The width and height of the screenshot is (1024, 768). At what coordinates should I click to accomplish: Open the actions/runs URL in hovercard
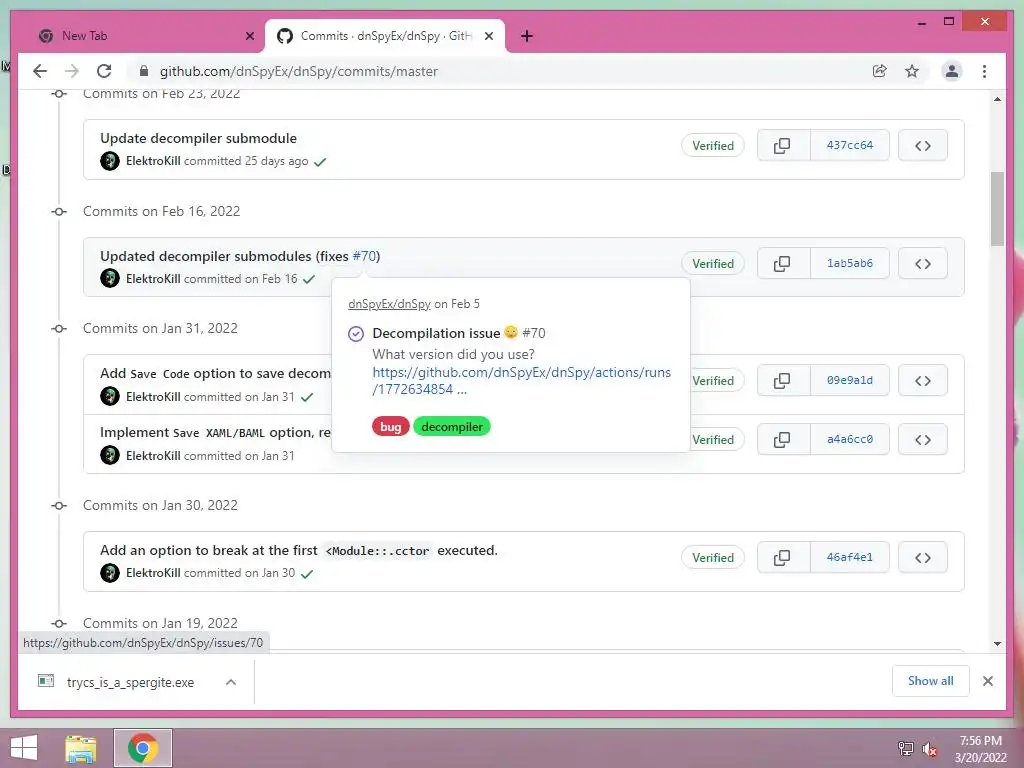pos(521,381)
